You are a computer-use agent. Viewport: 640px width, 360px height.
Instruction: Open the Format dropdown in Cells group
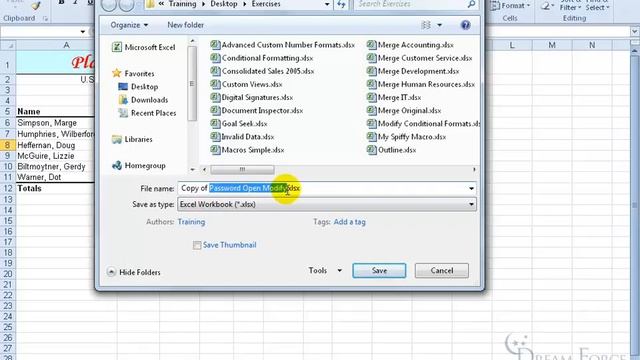tap(511, 6)
